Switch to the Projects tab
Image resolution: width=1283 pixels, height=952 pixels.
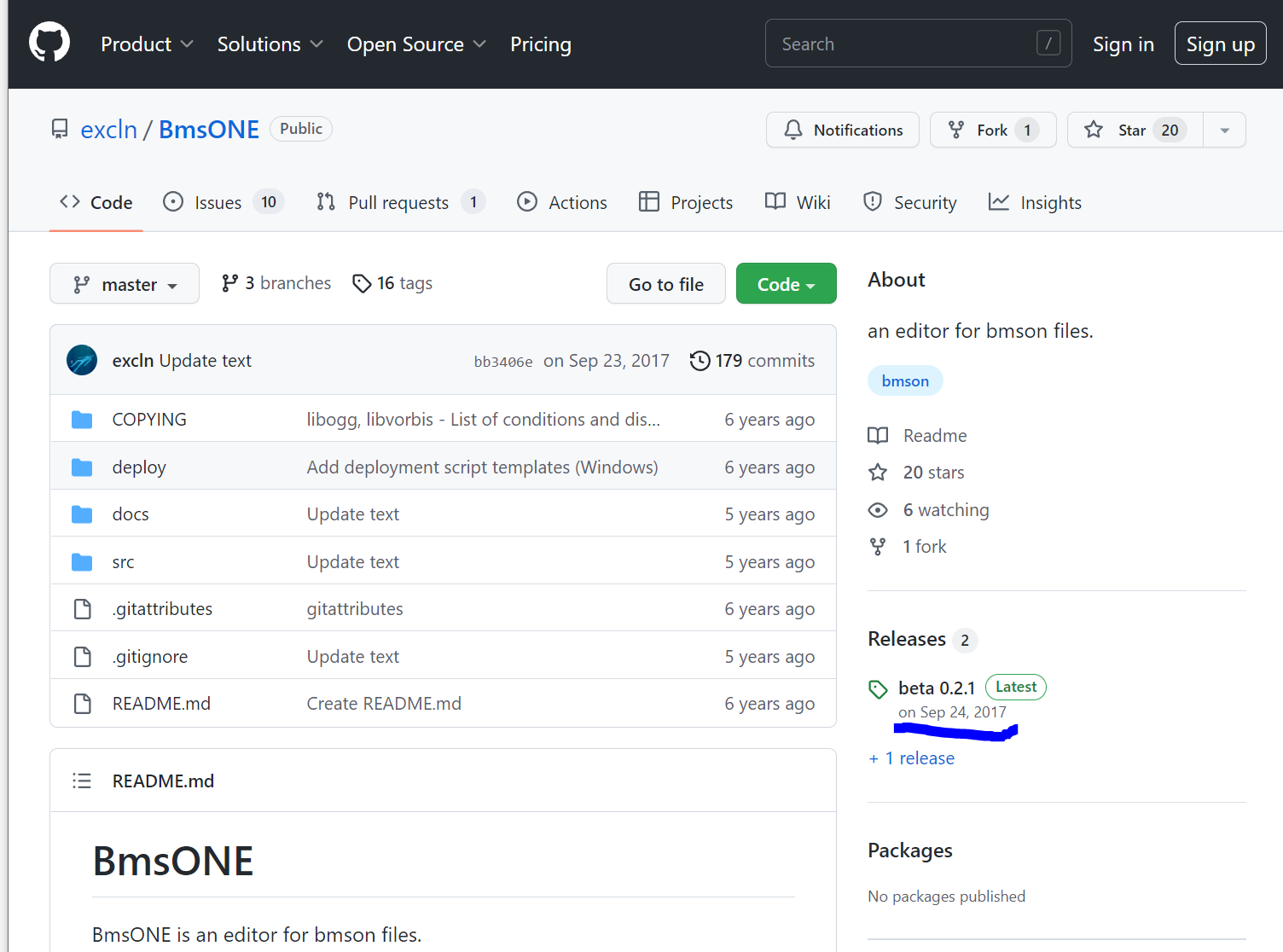point(686,202)
